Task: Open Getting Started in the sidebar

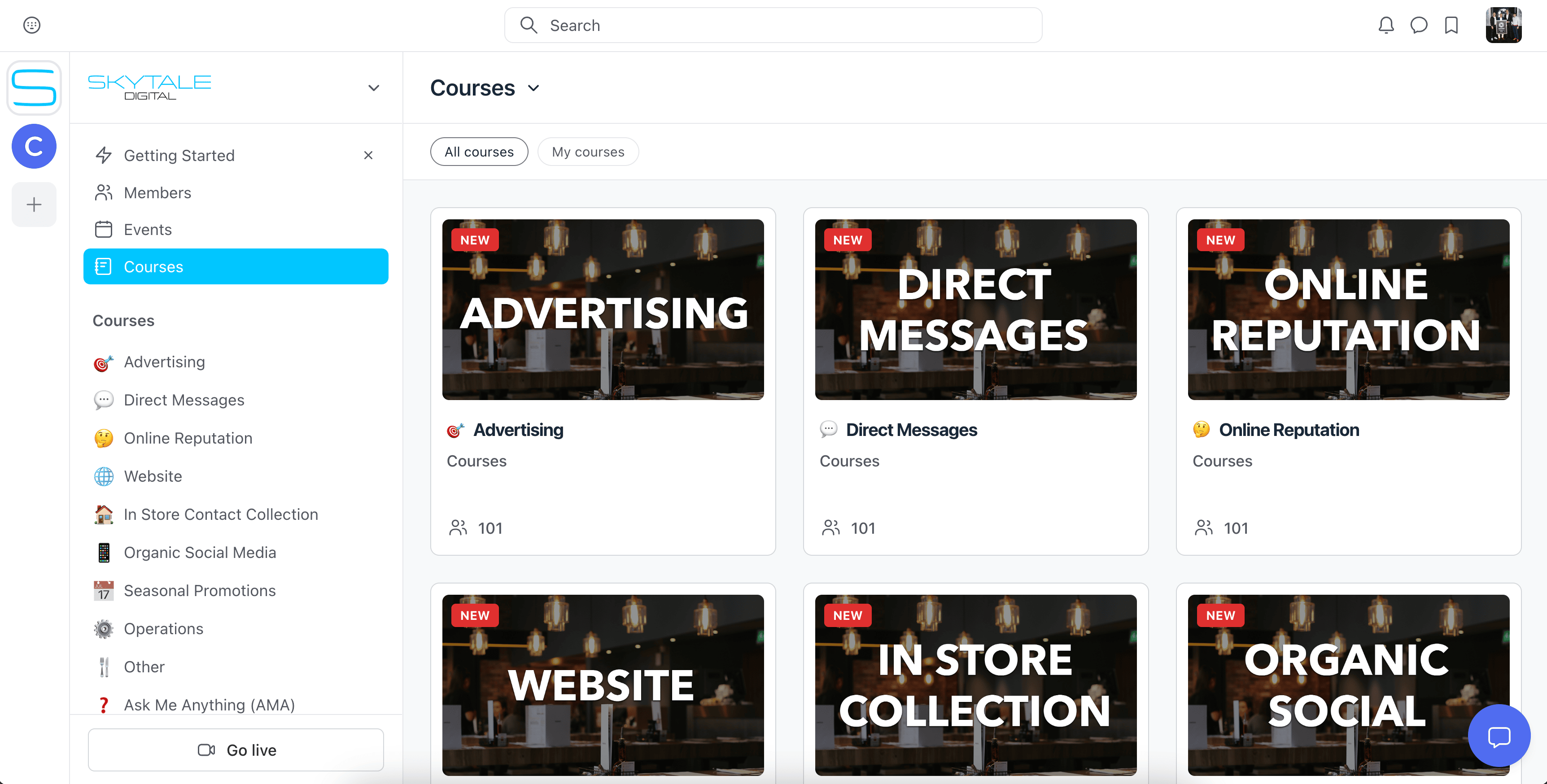Action: (x=236, y=156)
